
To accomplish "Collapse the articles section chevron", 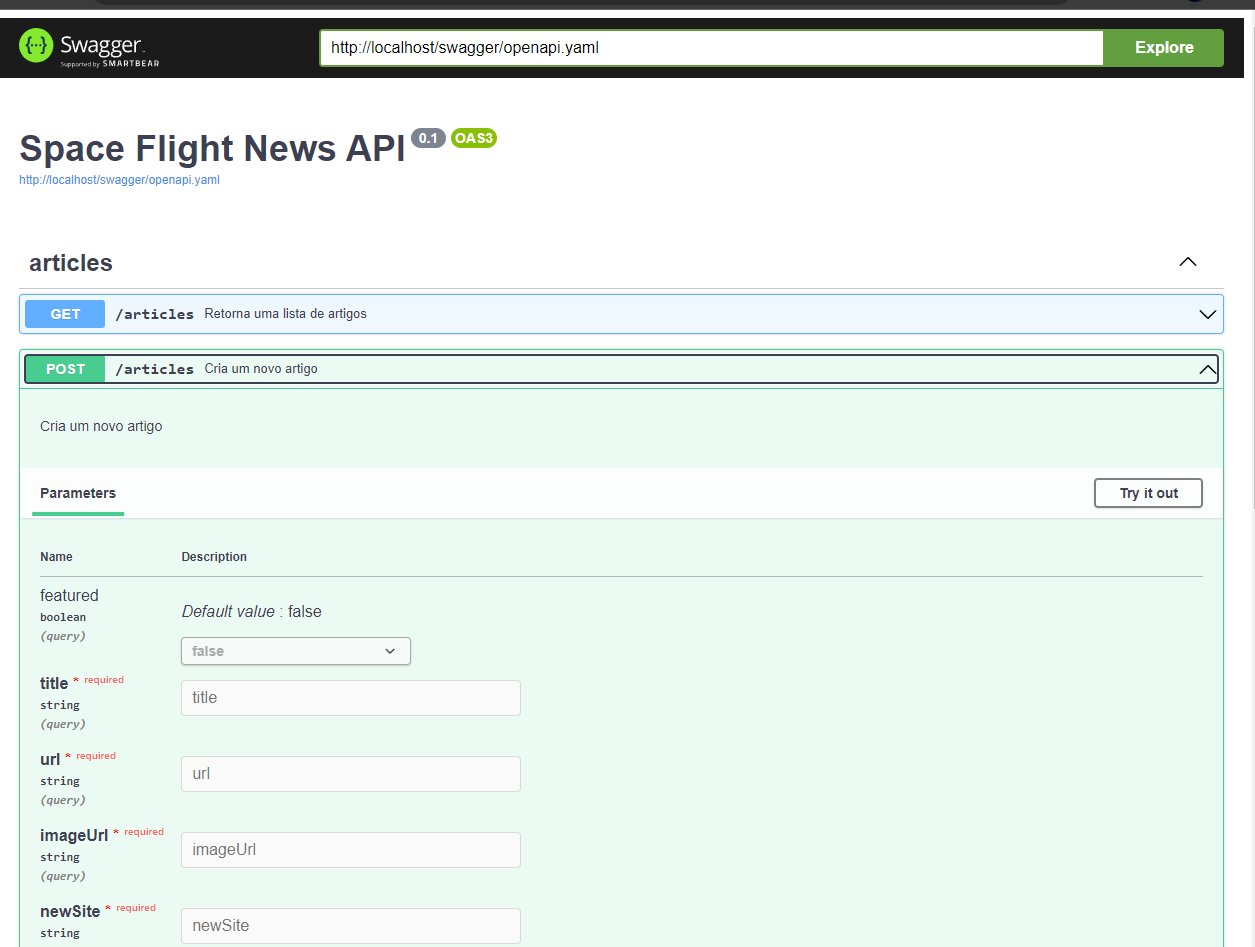I will (x=1187, y=262).
